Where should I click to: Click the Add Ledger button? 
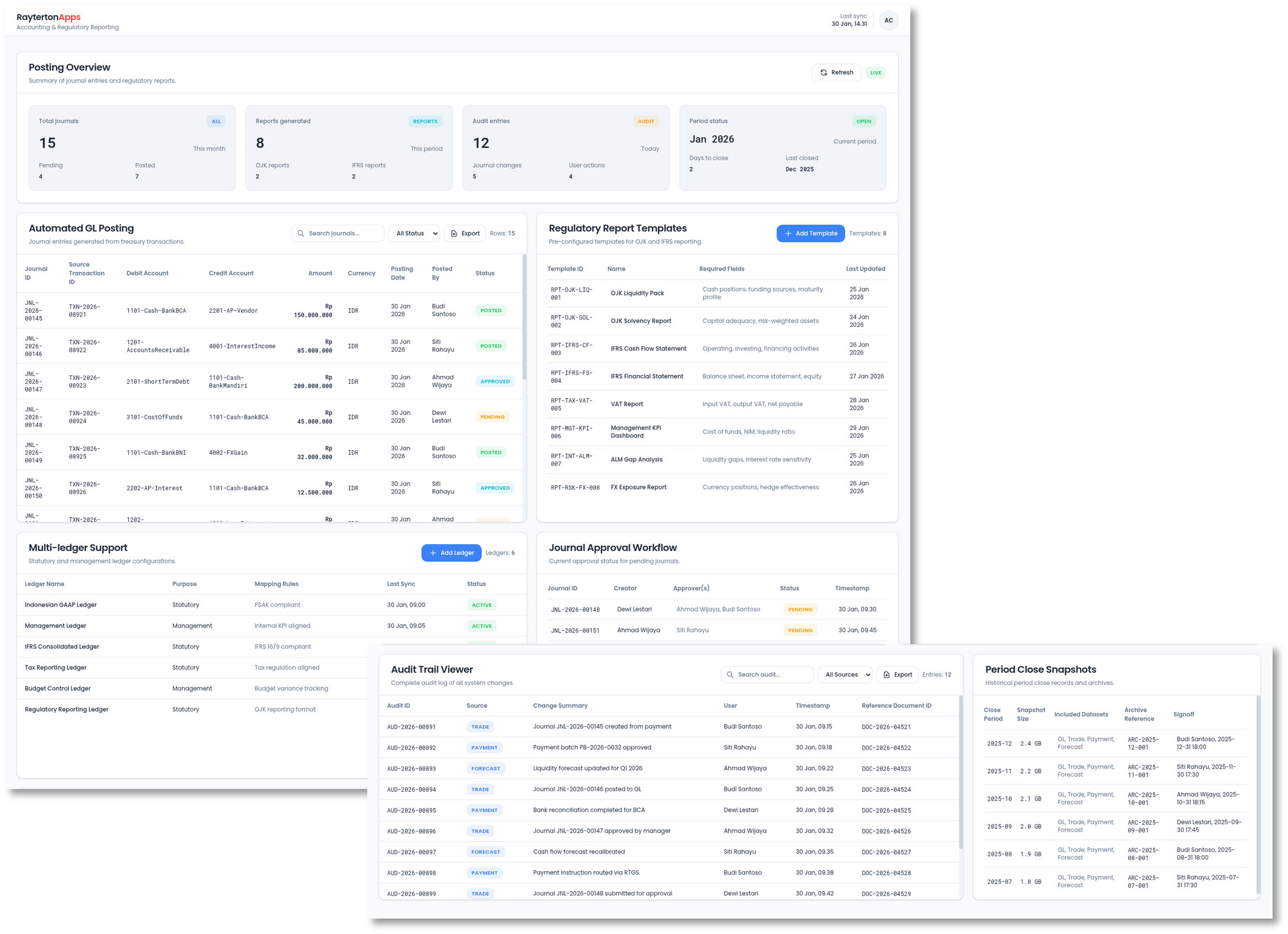pyautogui.click(x=451, y=553)
